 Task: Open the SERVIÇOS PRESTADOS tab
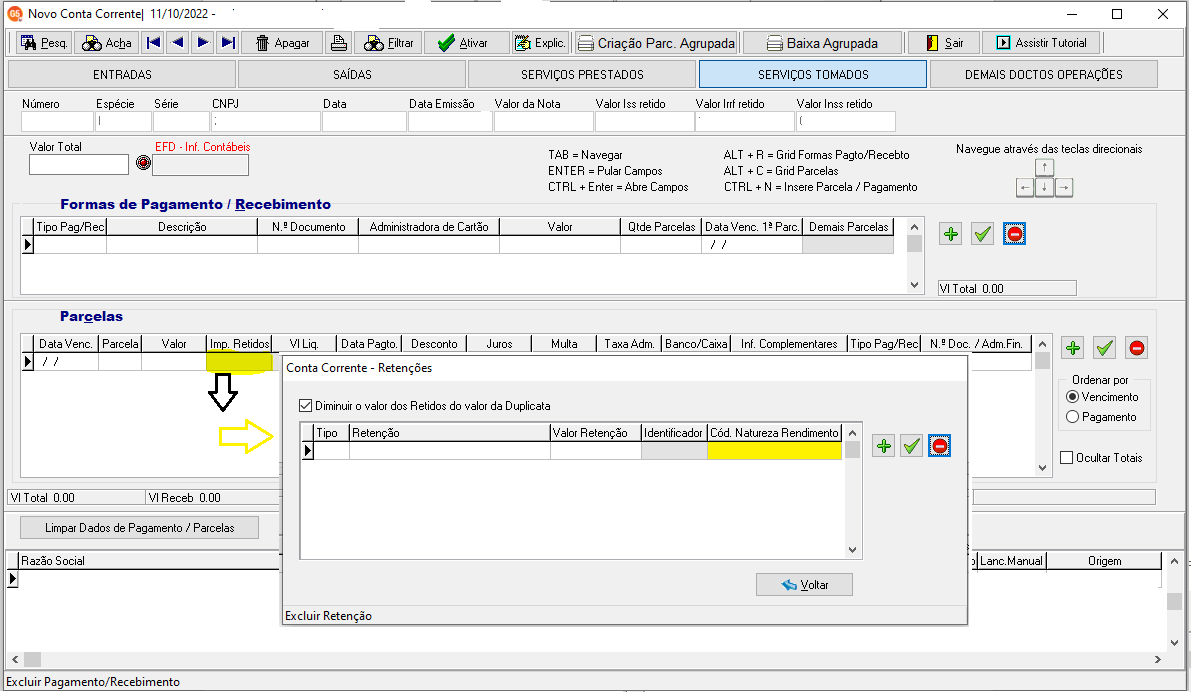point(583,74)
